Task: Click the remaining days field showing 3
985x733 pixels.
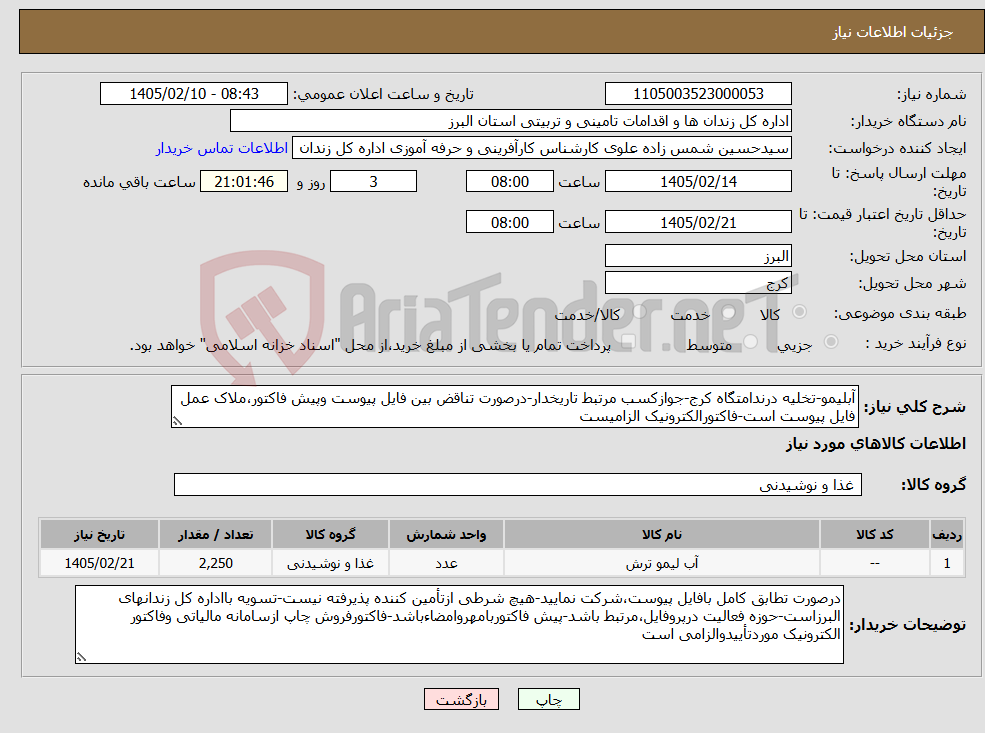Action: coord(373,182)
